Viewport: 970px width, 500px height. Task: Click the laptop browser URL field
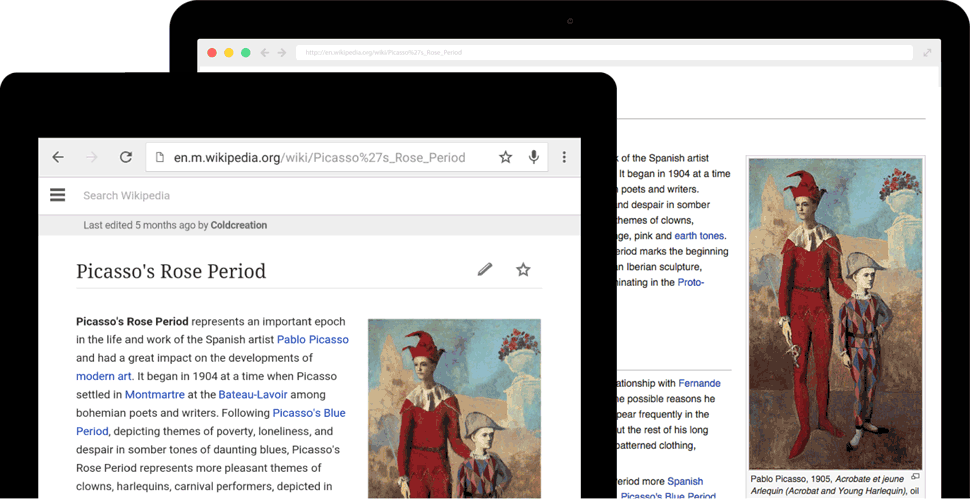(x=604, y=53)
